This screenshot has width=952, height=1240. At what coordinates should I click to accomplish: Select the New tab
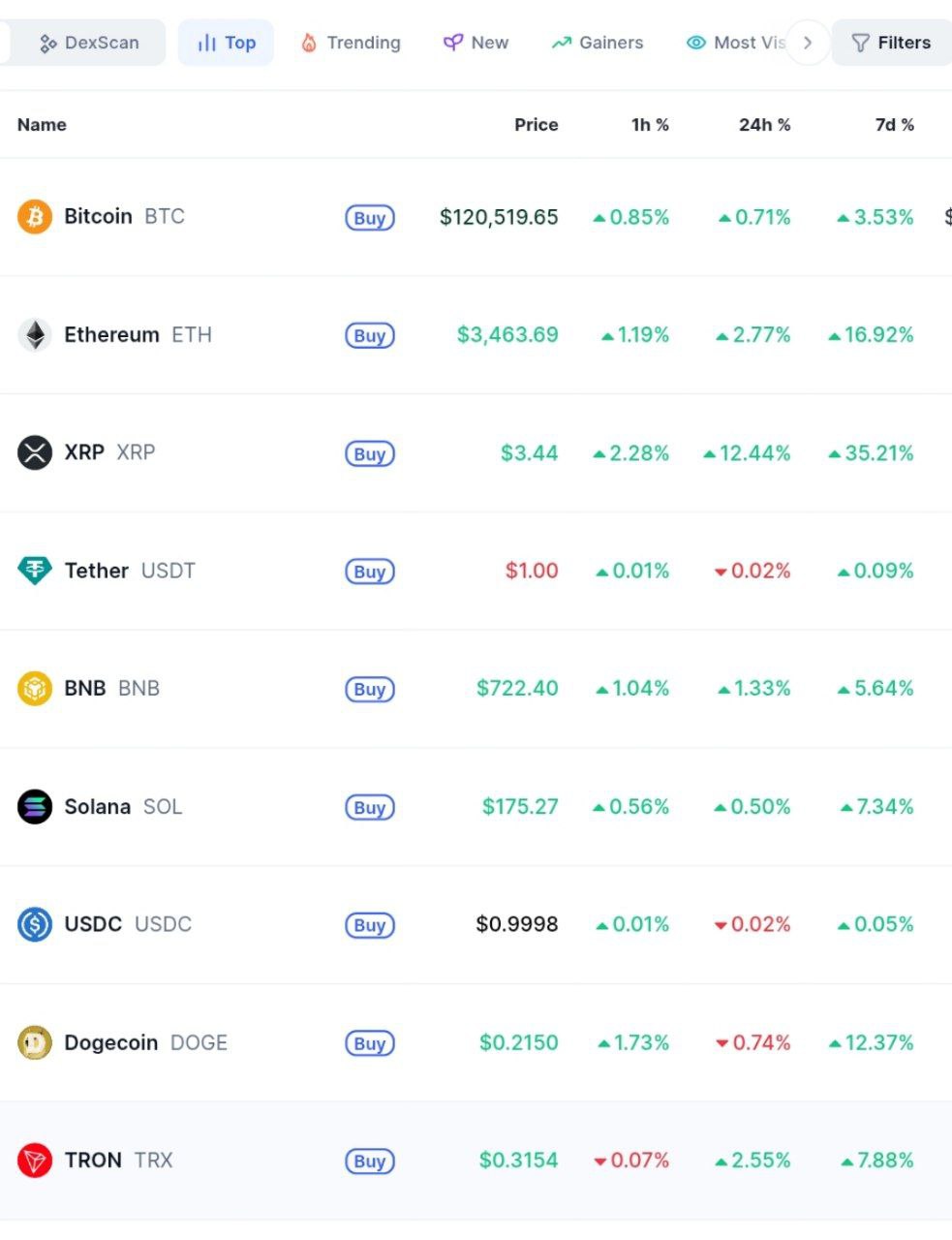click(x=476, y=43)
